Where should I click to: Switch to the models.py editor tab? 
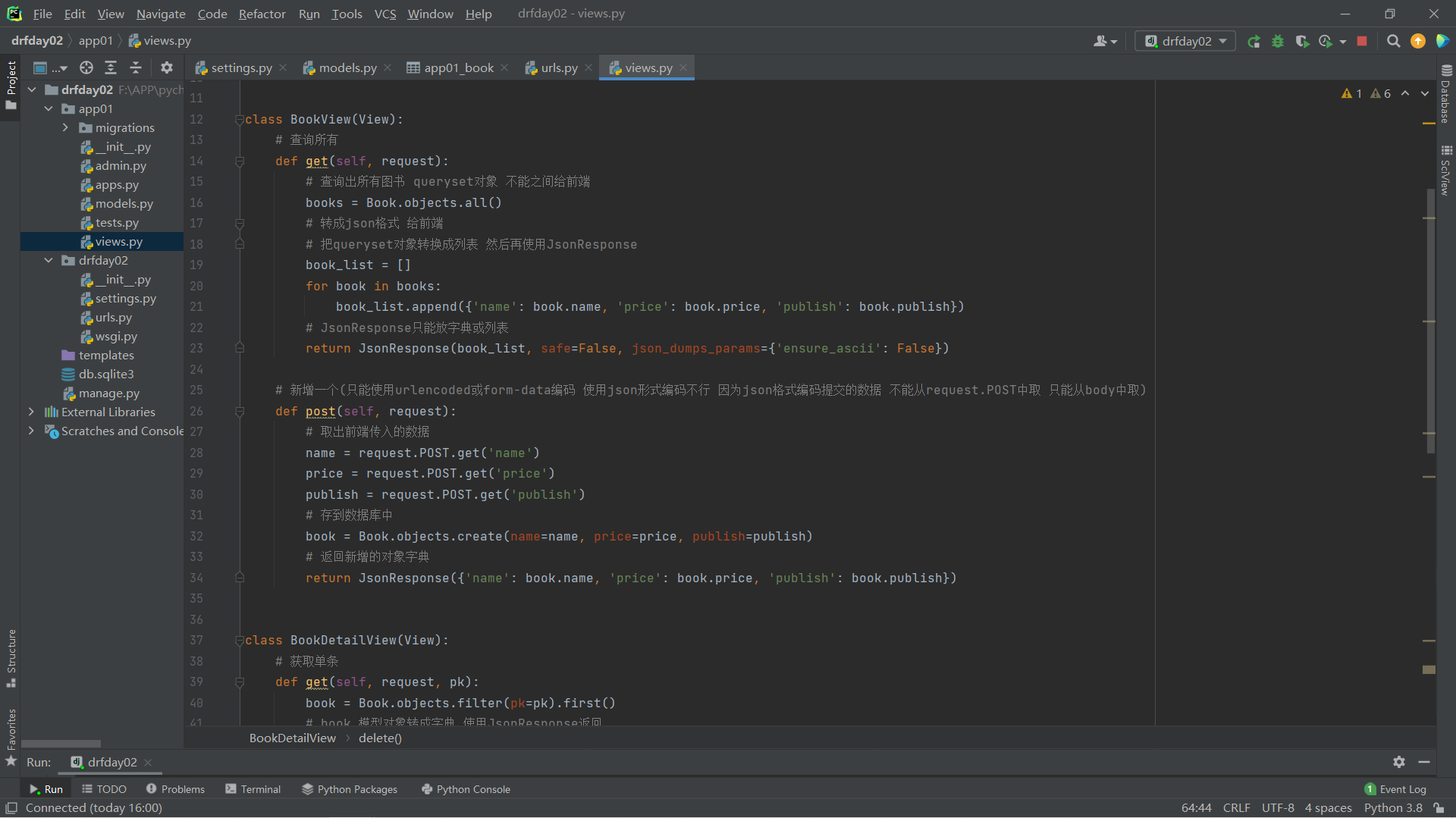click(x=347, y=68)
